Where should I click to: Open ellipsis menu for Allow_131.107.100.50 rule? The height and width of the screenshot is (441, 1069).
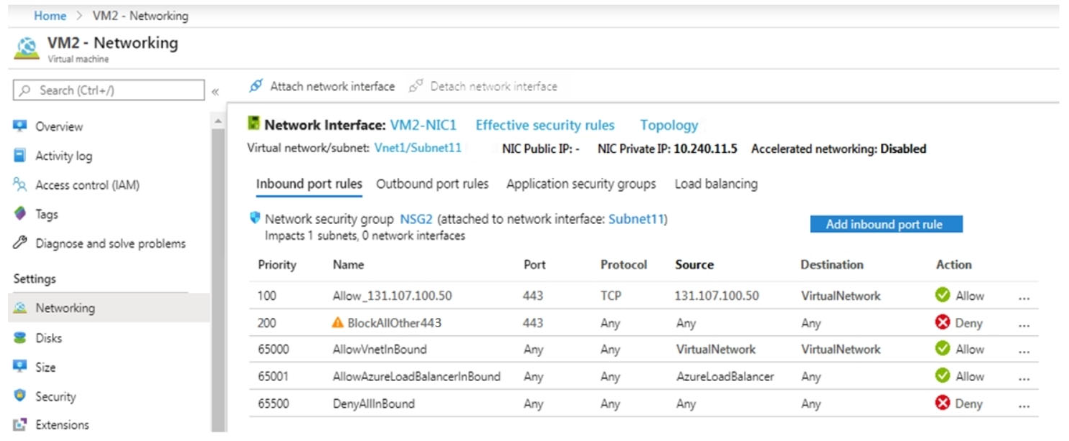pyautogui.click(x=1024, y=298)
